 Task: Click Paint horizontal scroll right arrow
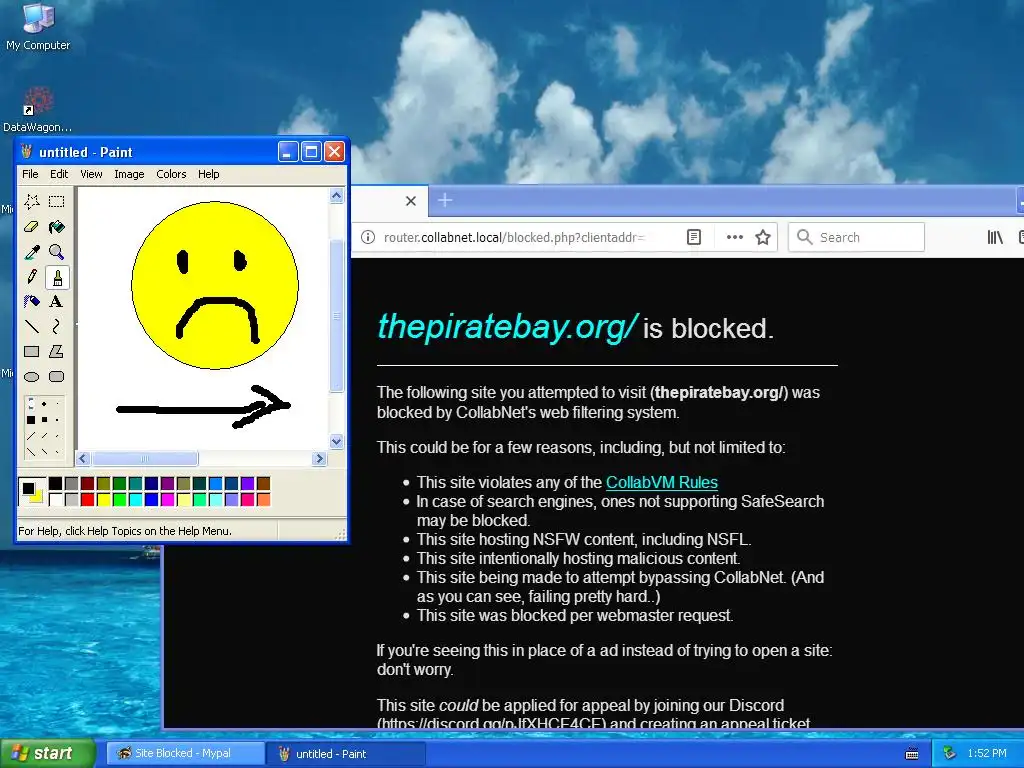click(x=319, y=458)
